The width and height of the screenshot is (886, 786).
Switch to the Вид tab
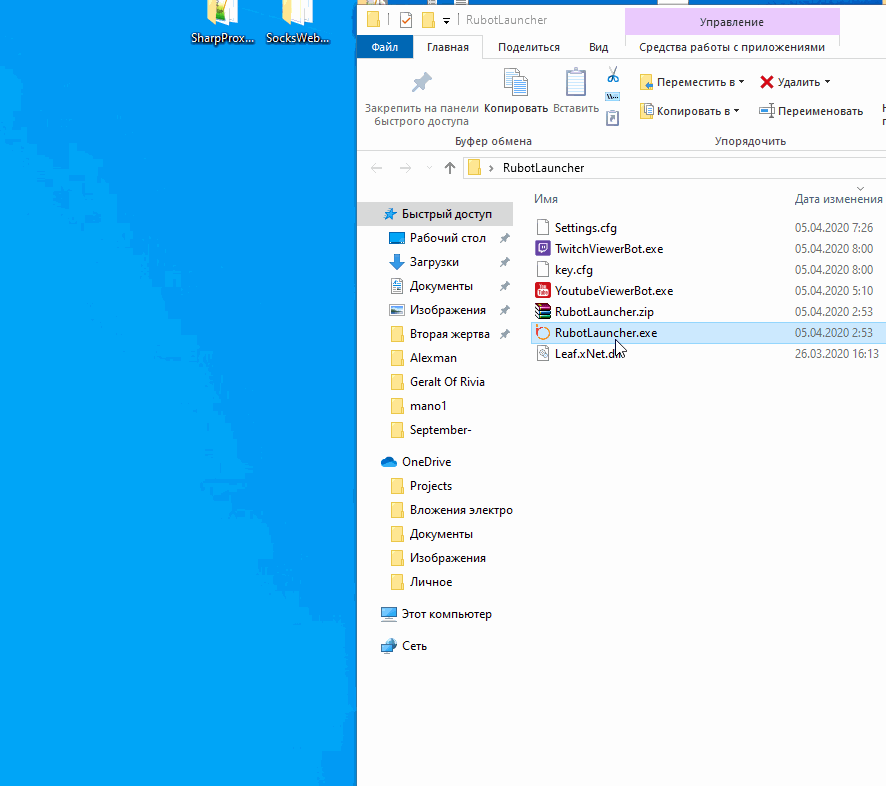[598, 47]
